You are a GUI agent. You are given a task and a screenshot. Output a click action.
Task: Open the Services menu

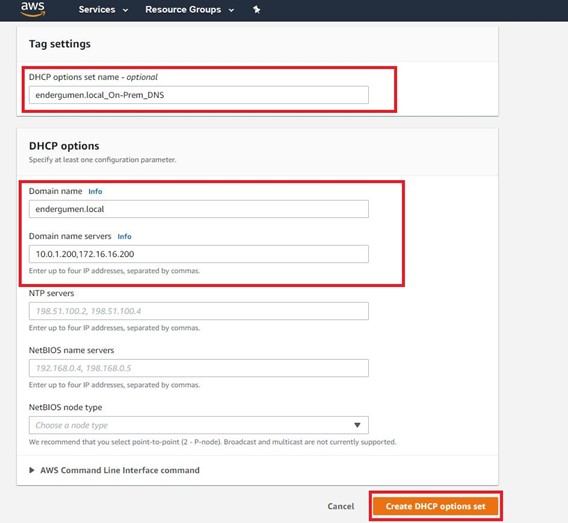(103, 9)
